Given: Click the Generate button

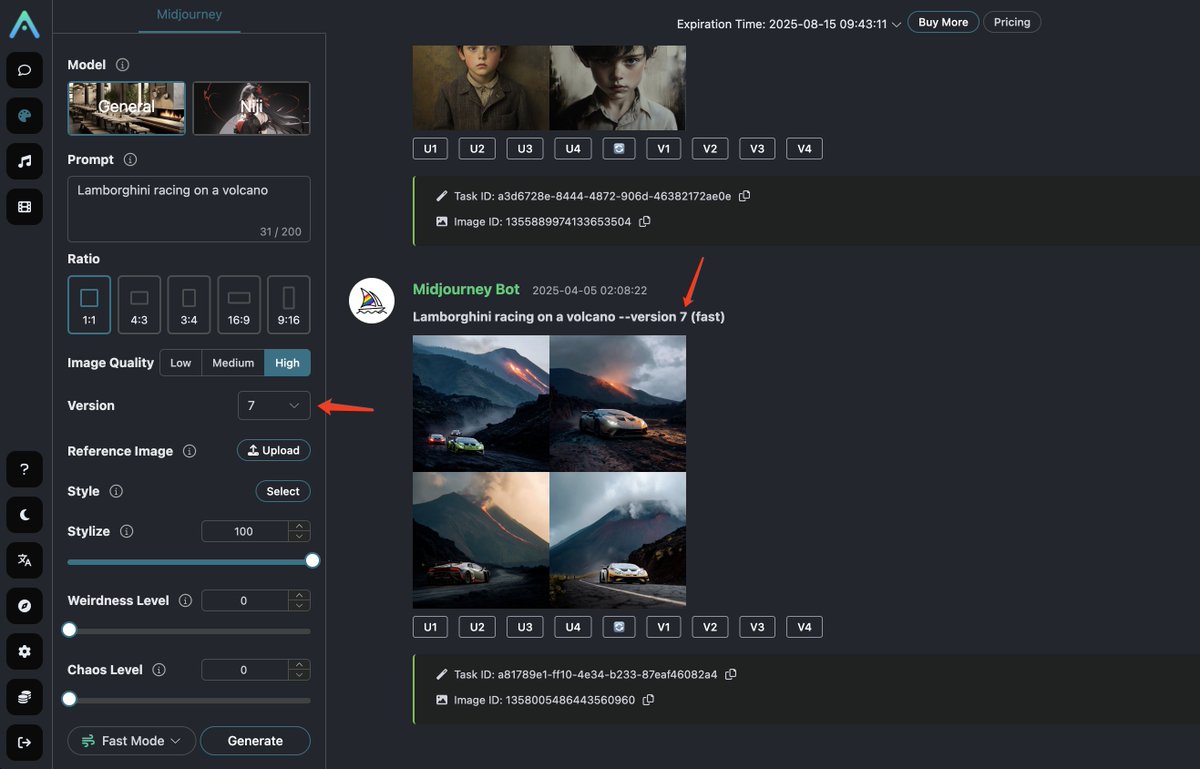Looking at the screenshot, I should pyautogui.click(x=255, y=741).
